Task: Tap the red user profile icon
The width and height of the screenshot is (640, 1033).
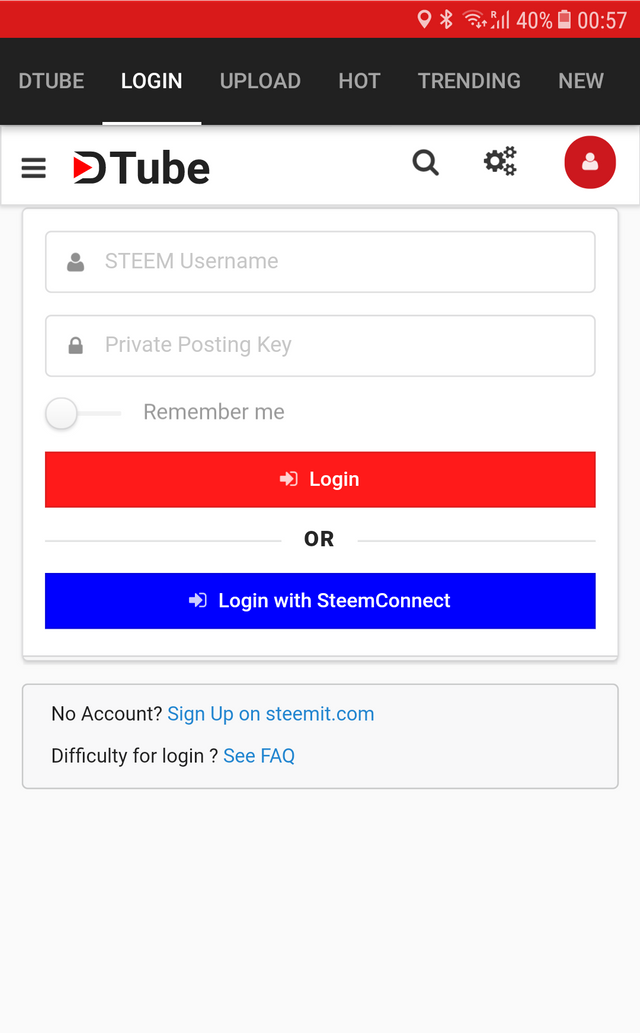Action: point(590,162)
